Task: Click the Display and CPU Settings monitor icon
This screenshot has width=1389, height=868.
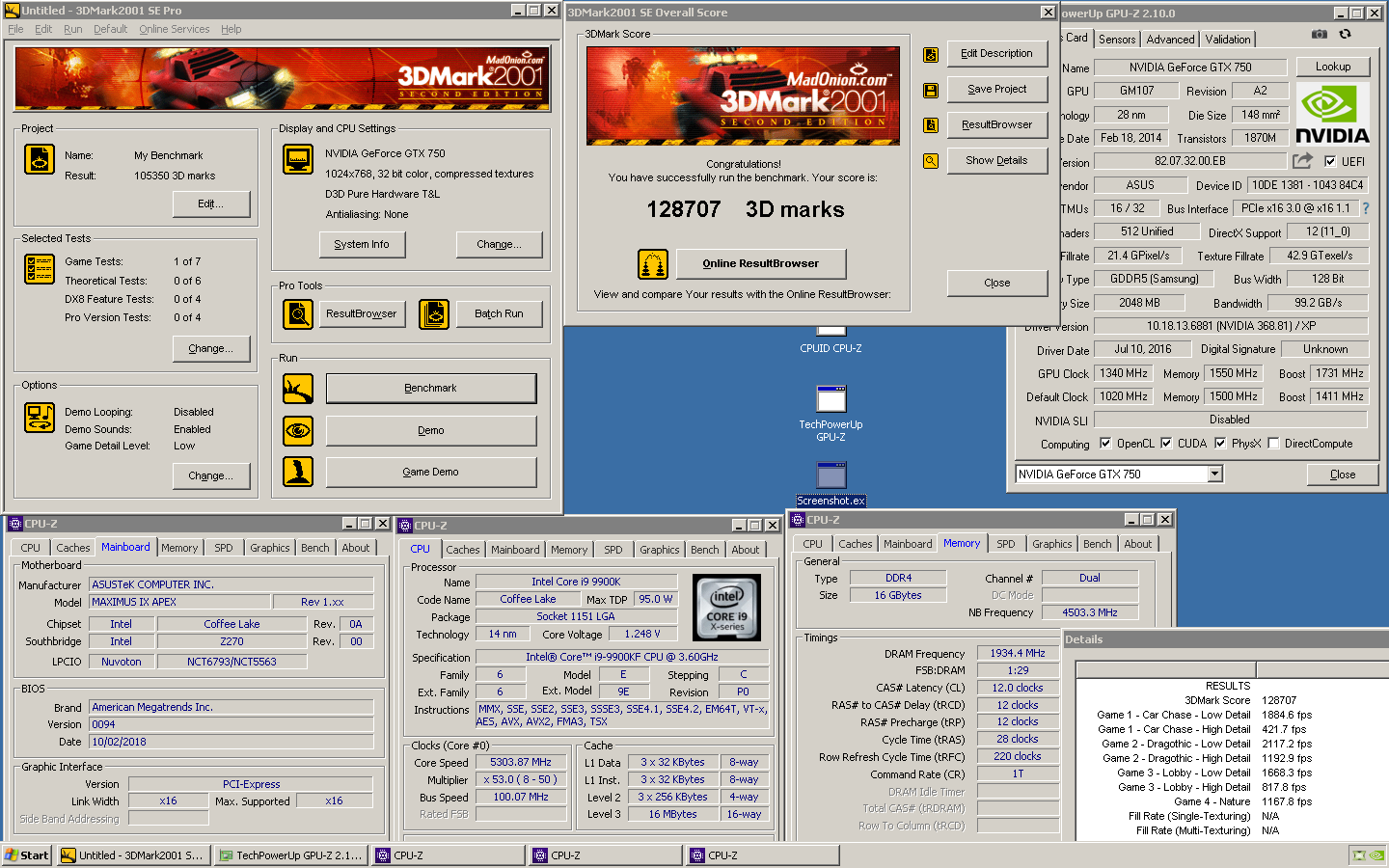Action: tap(298, 159)
